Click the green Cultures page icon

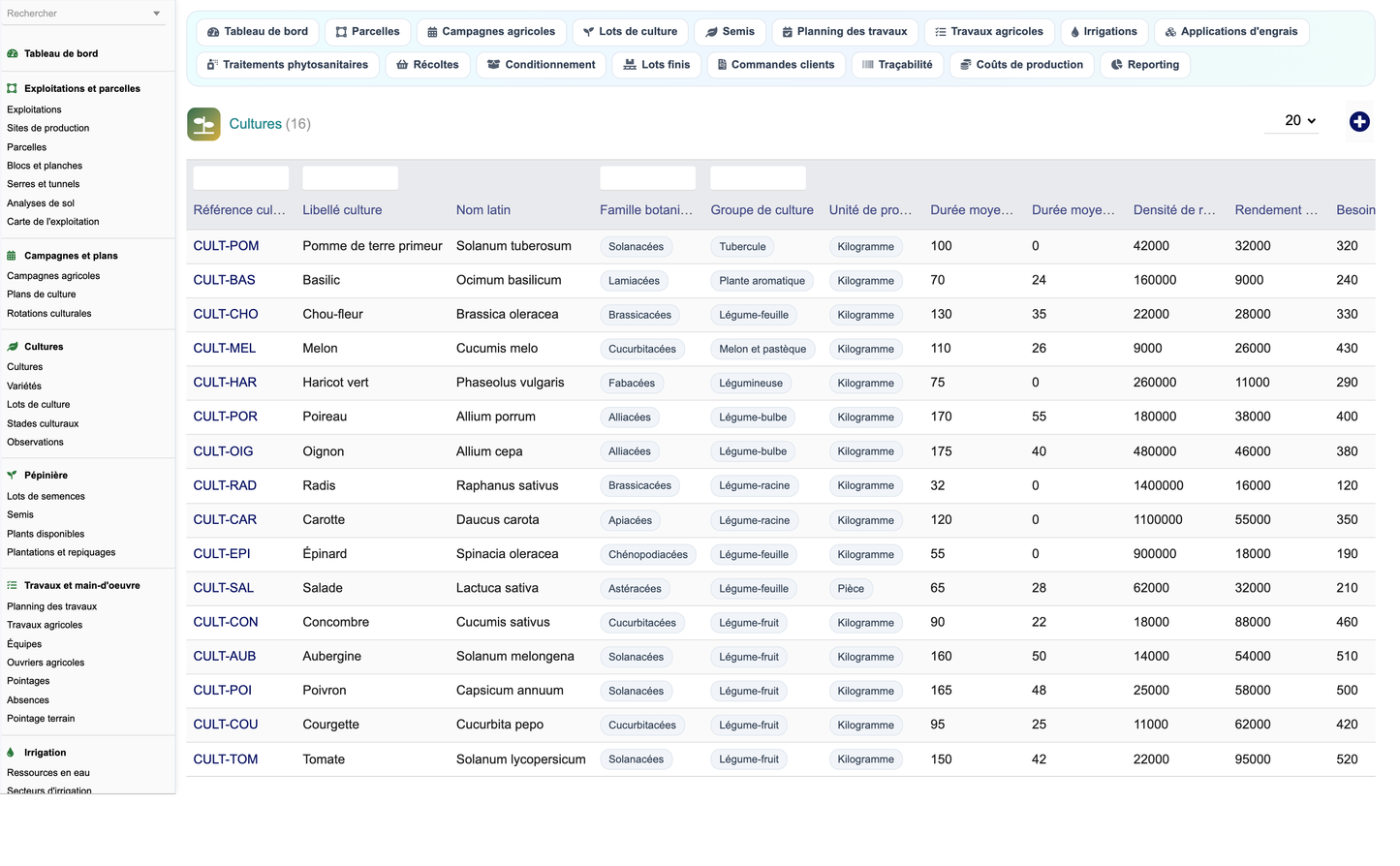[203, 124]
